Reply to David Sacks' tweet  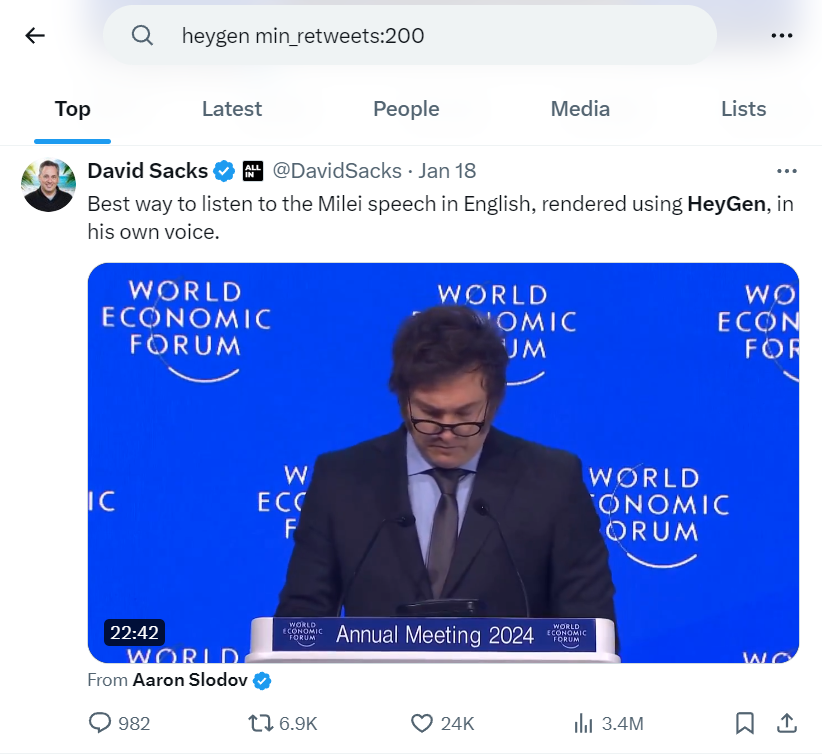point(100,723)
